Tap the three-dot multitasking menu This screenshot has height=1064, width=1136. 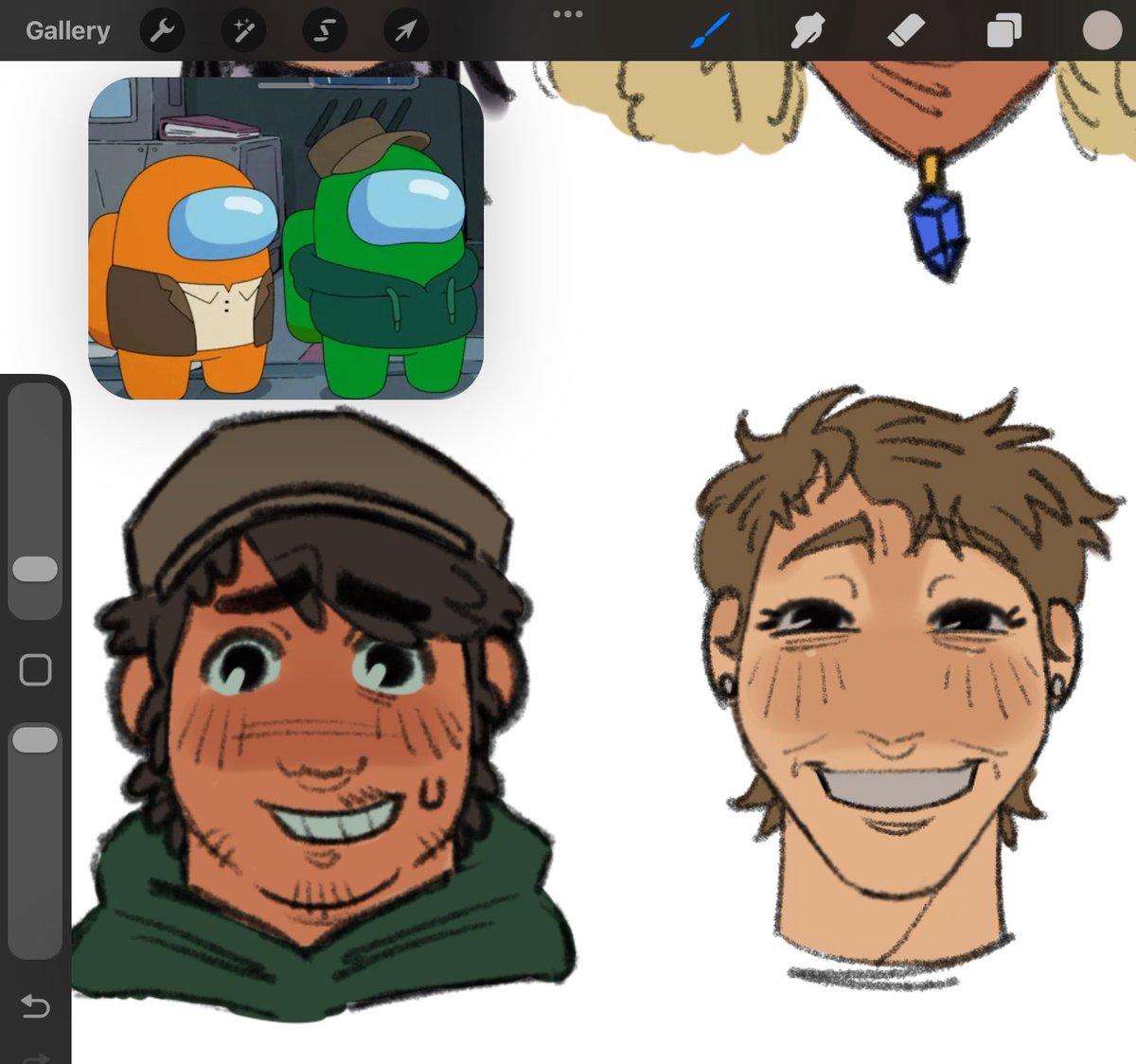568,14
